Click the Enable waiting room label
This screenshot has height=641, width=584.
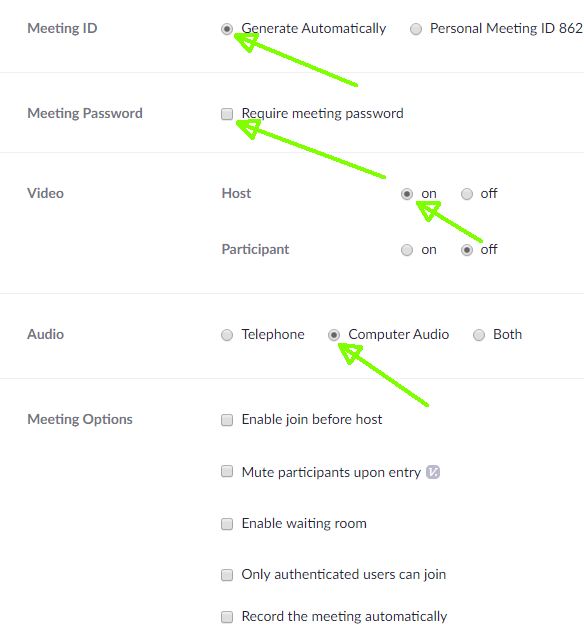click(x=304, y=524)
